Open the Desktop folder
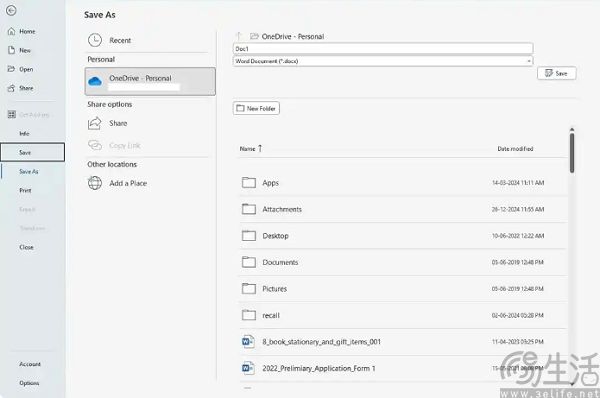The height and width of the screenshot is (398, 600). 403,236
